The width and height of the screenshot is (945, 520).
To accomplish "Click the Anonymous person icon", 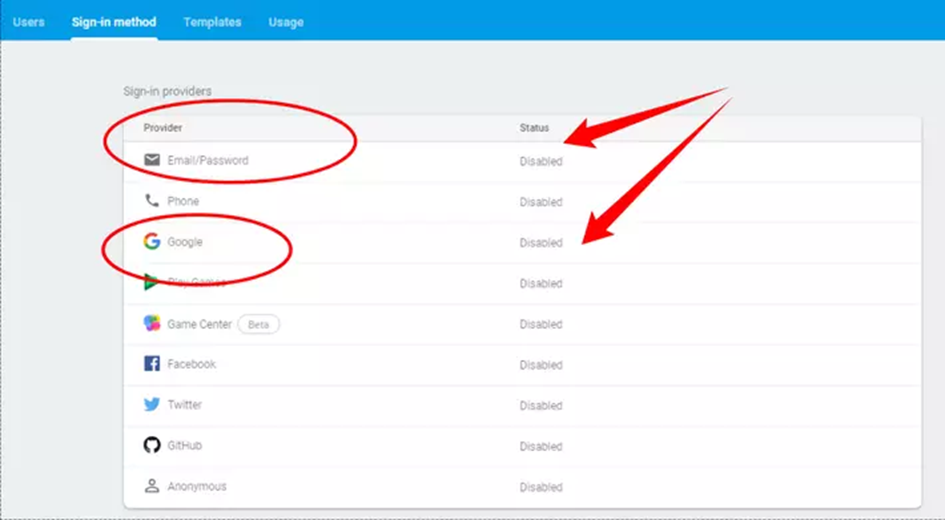I will click(x=152, y=486).
